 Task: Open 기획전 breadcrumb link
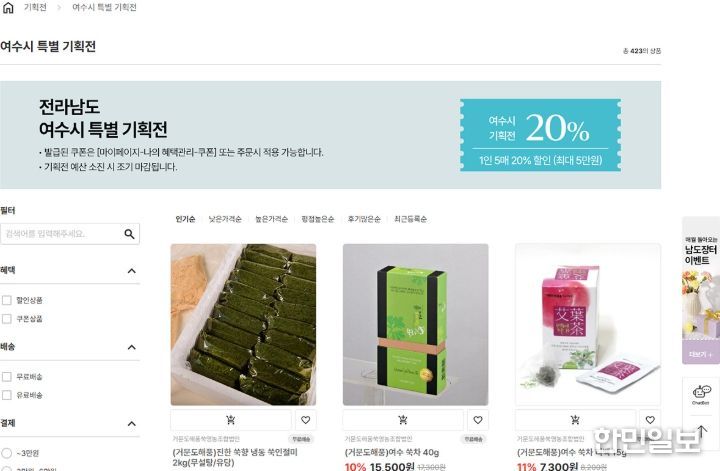(35, 7)
